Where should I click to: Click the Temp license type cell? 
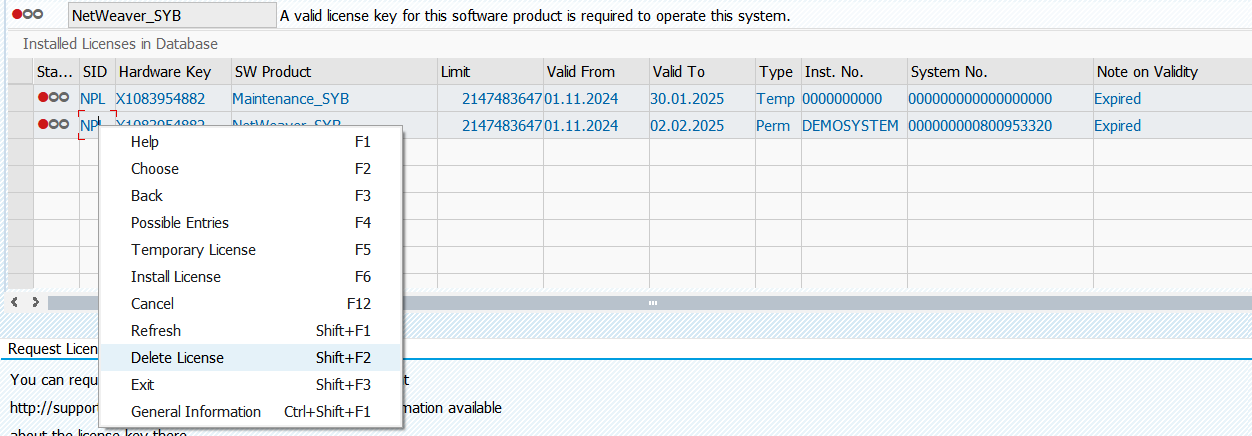pyautogui.click(x=776, y=98)
